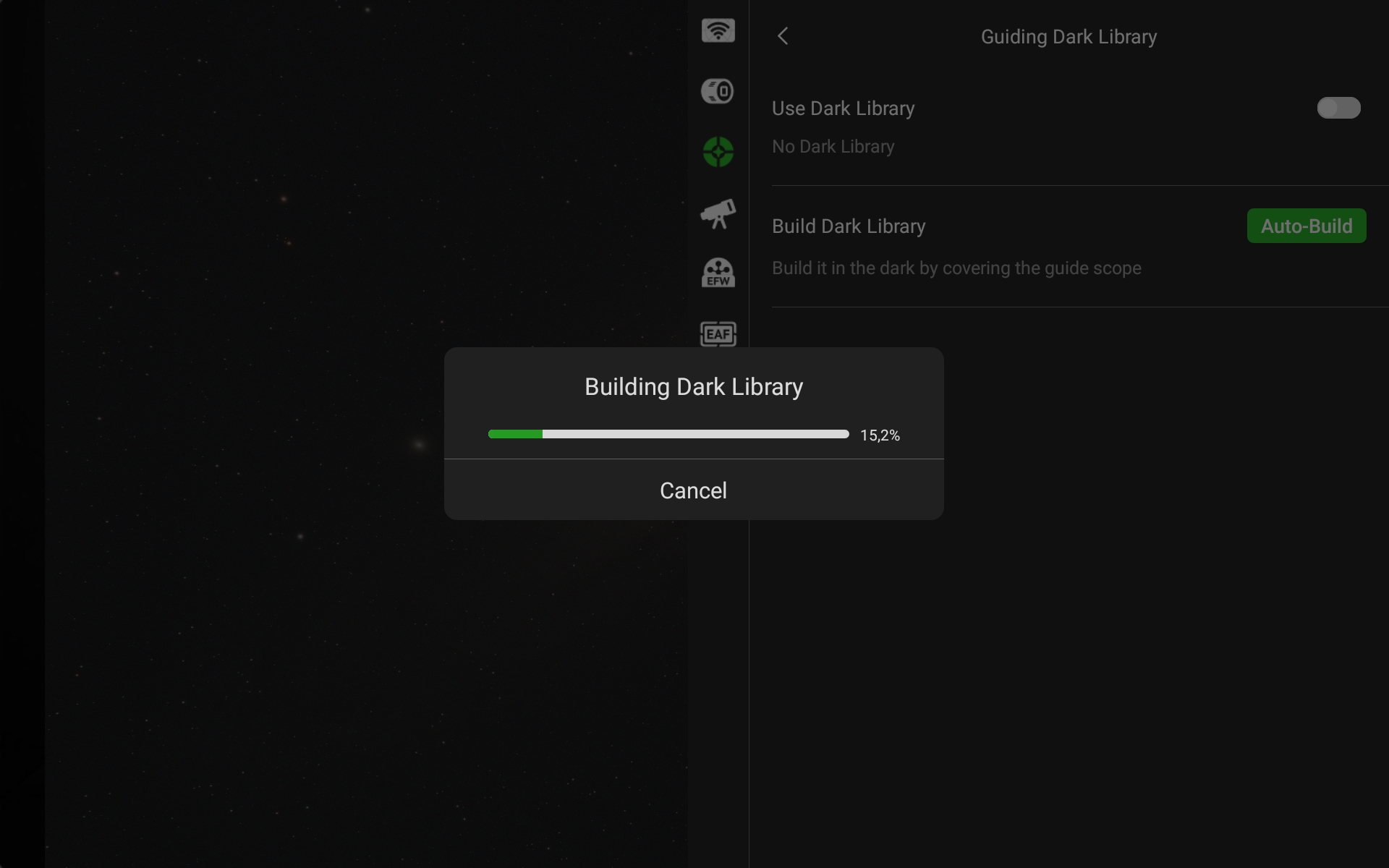Click the brightest star in the preview
Screen dimensions: 1389x868
pyautogui.click(x=418, y=444)
